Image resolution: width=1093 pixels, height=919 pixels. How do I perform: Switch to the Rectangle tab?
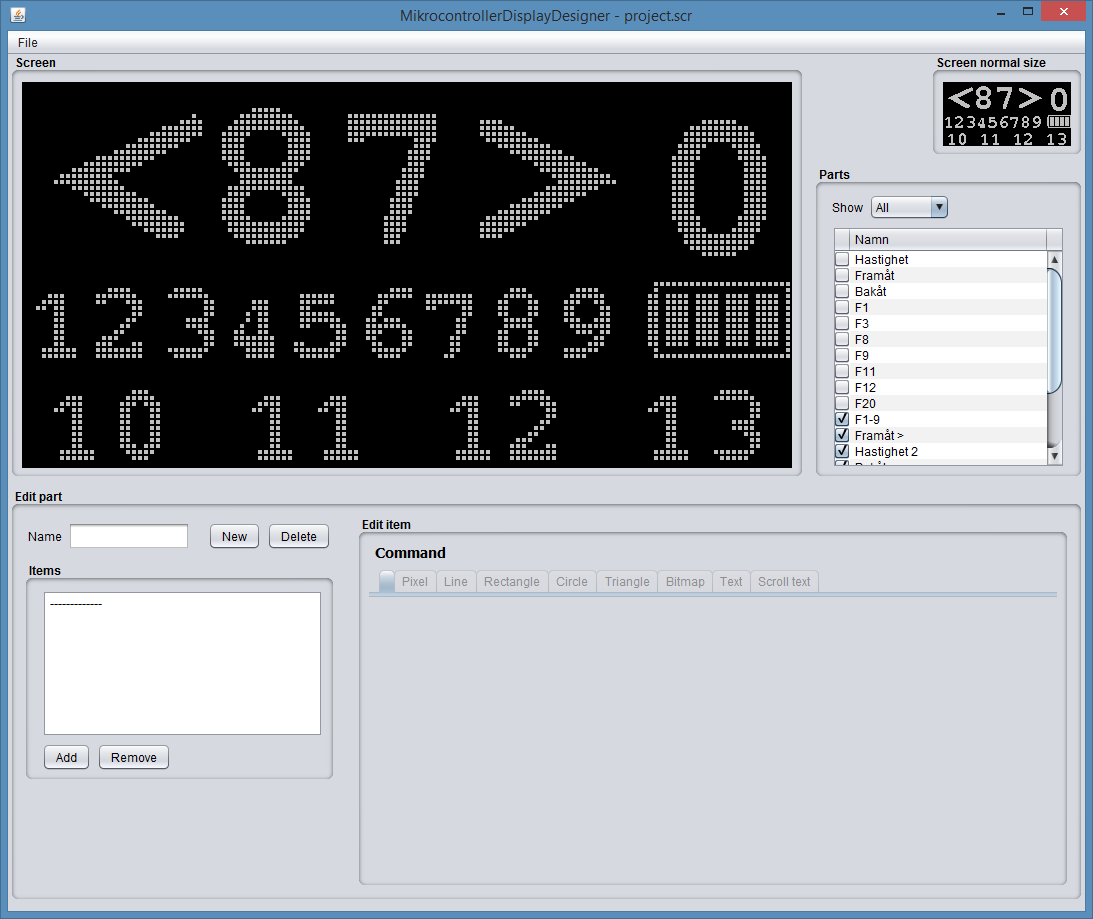[512, 582]
